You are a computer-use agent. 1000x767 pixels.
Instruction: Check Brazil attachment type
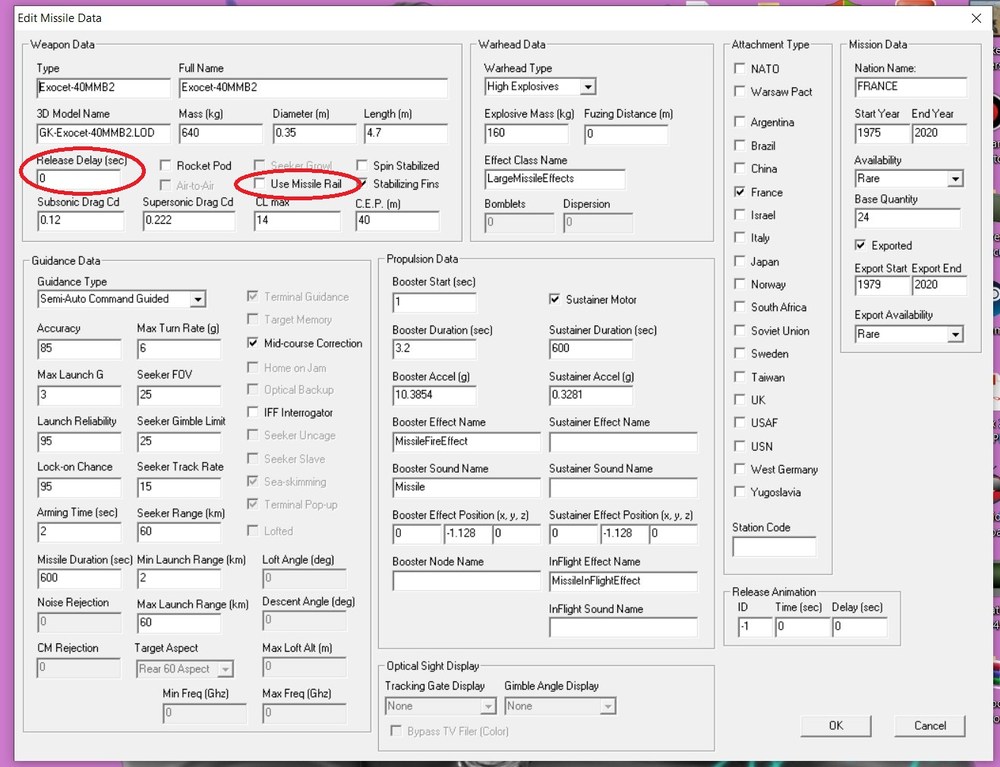click(740, 145)
